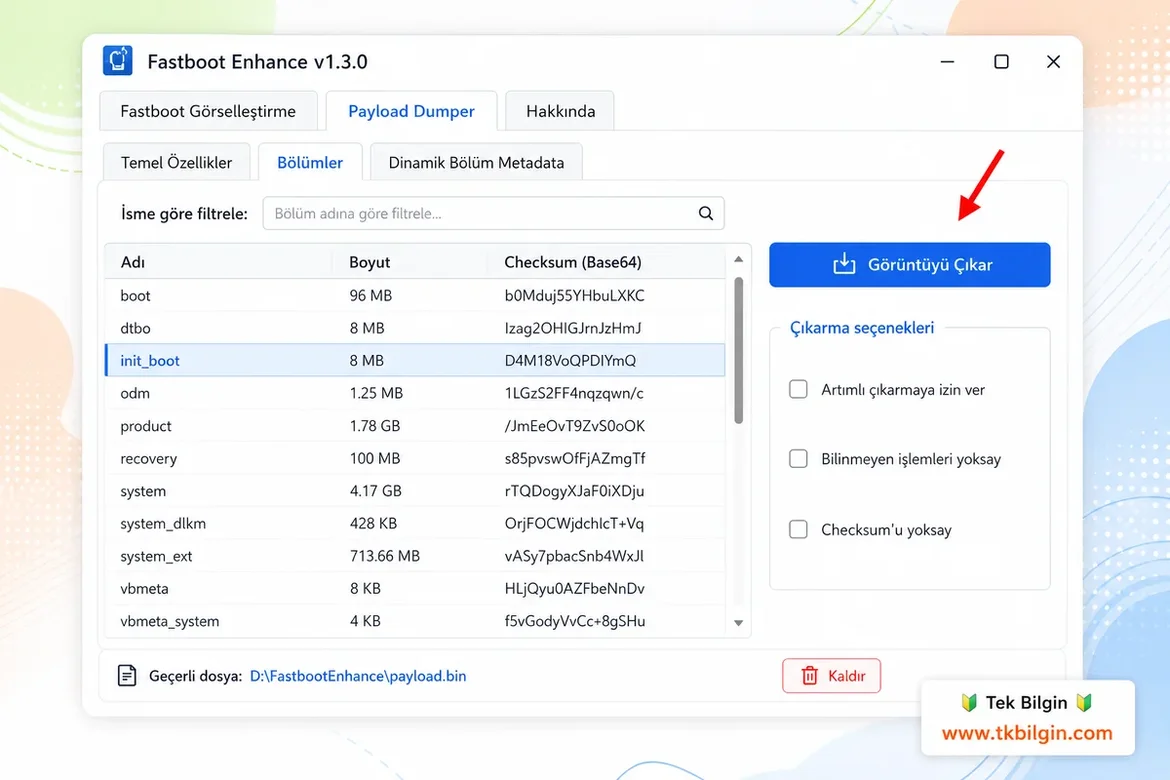Select the Payload Dumper tab
The height and width of the screenshot is (780, 1170).
411,111
